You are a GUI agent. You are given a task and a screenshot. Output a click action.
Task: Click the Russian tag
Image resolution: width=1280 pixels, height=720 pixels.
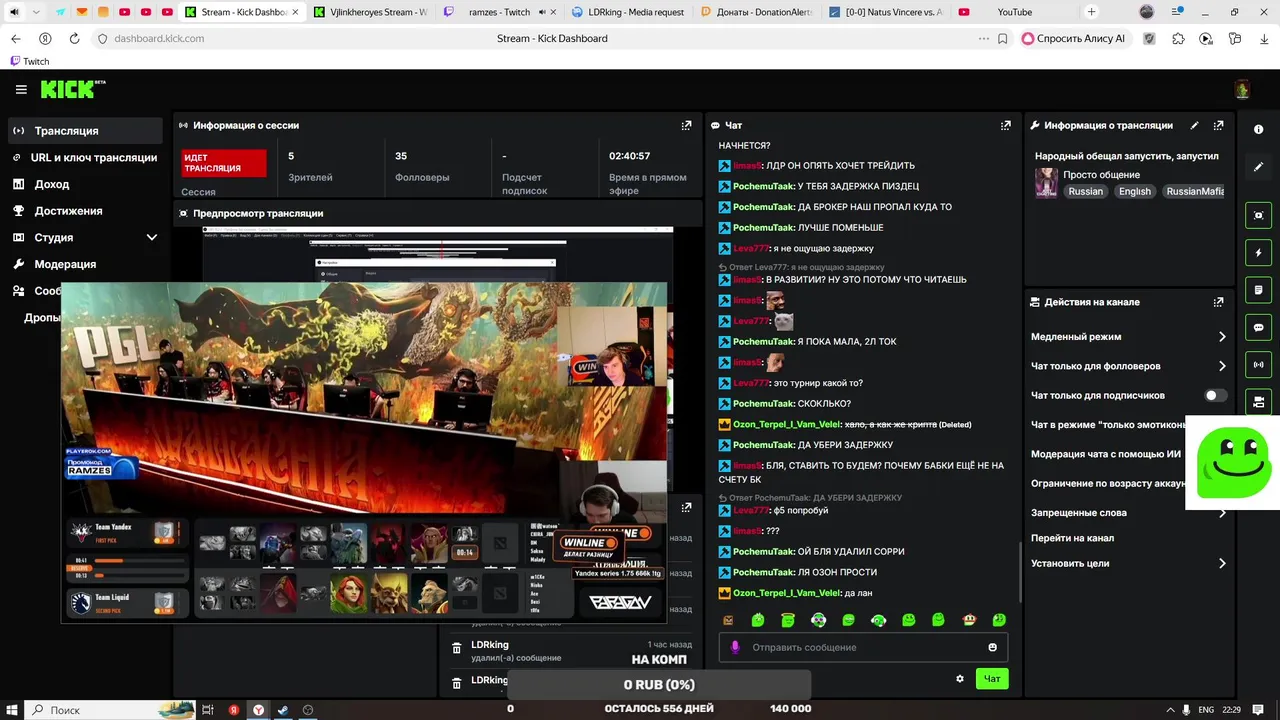click(x=1085, y=191)
